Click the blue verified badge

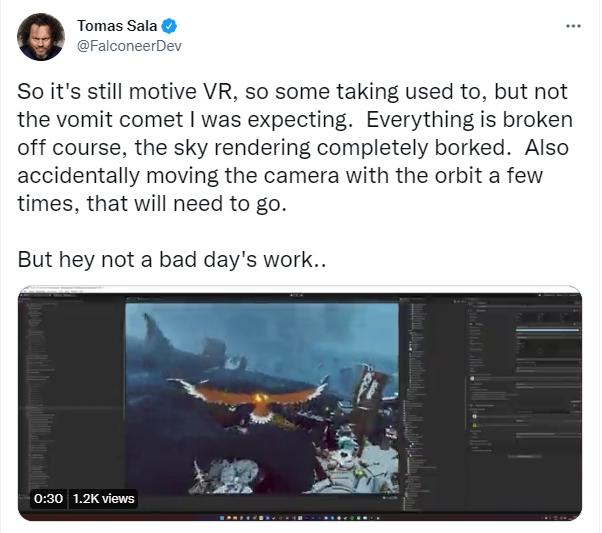tap(169, 26)
